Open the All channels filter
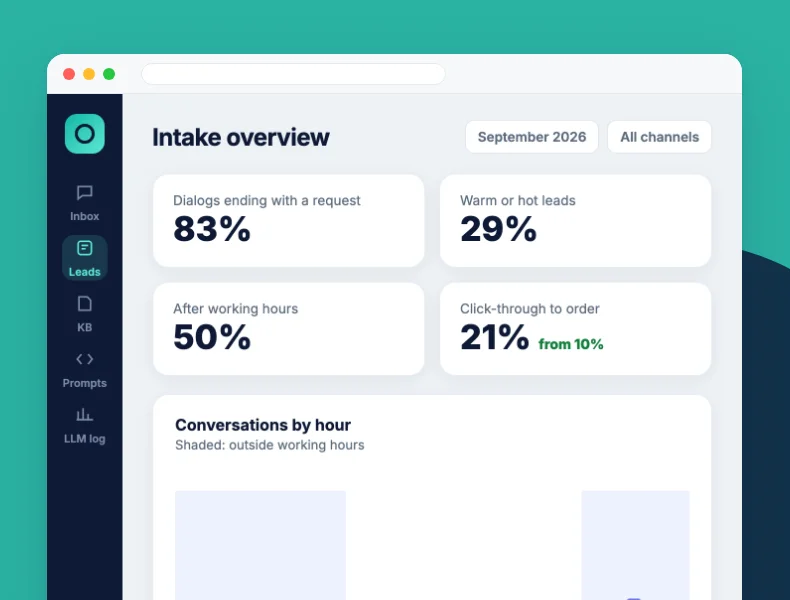The image size is (790, 600). tap(660, 137)
